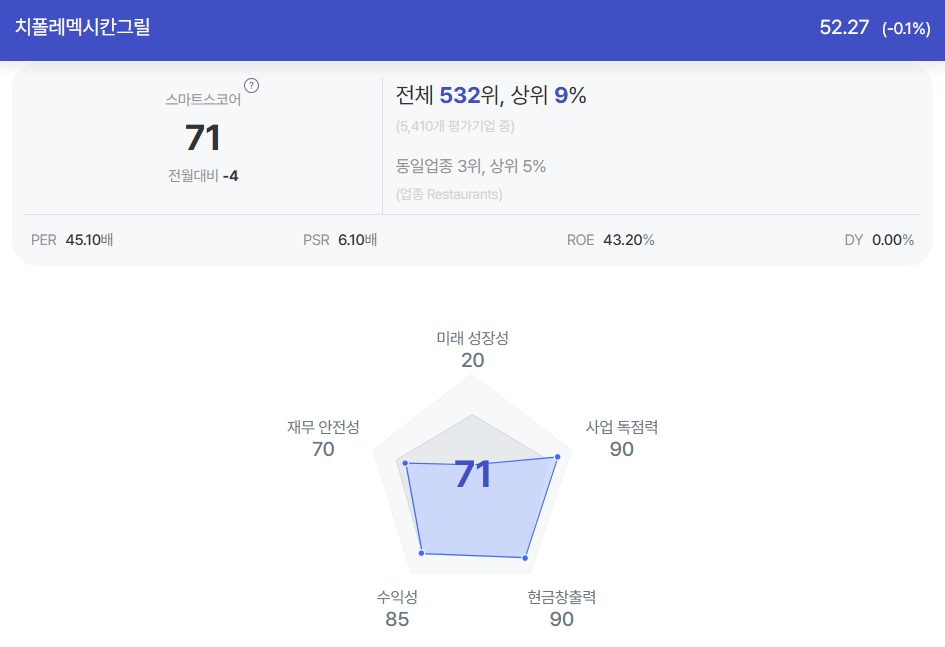This screenshot has height=647, width=945.
Task: Click the large 71 score in radar center
Action: (x=472, y=474)
